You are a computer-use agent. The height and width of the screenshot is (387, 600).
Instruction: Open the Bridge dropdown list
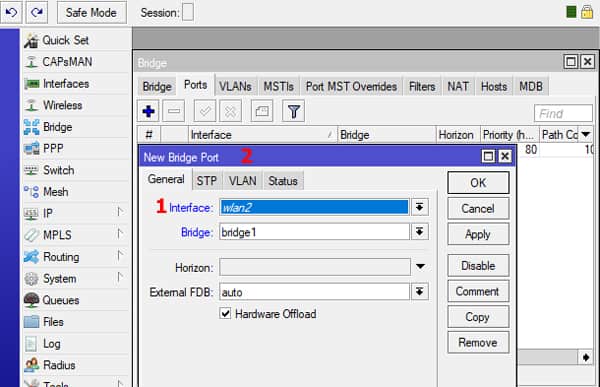(x=420, y=232)
